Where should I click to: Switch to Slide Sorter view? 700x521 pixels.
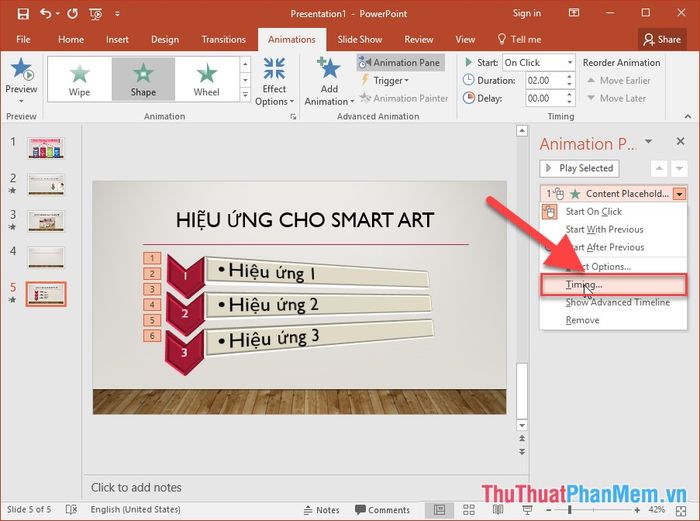[x=469, y=510]
